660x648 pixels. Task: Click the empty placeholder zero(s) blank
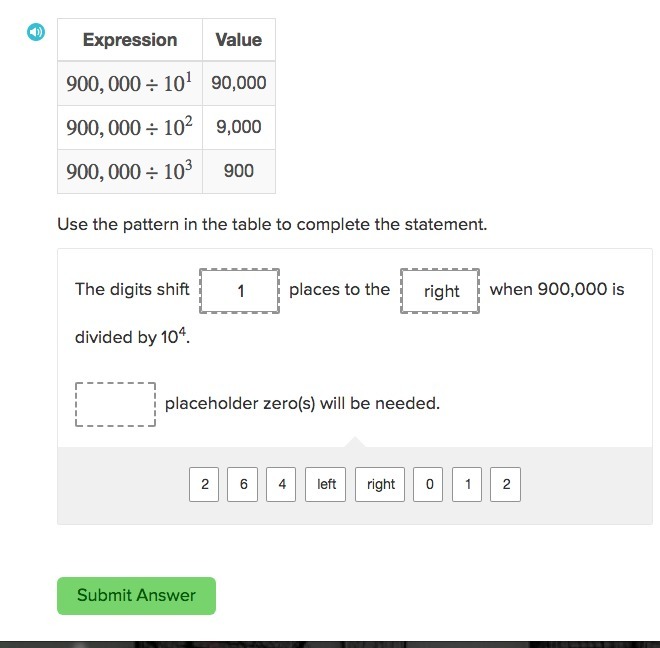point(115,404)
